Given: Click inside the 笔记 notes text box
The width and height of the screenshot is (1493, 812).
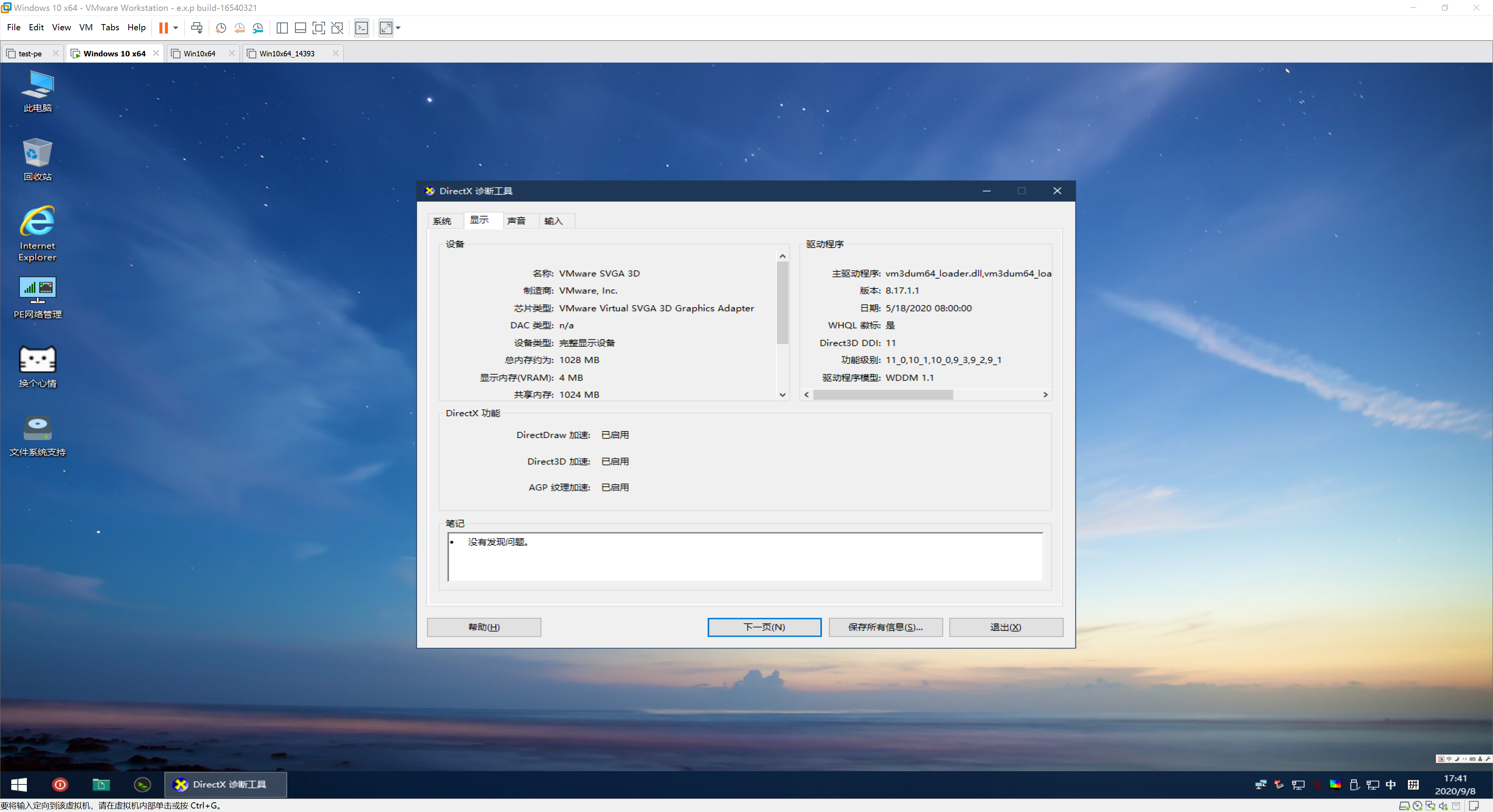Looking at the screenshot, I should pyautogui.click(x=745, y=557).
